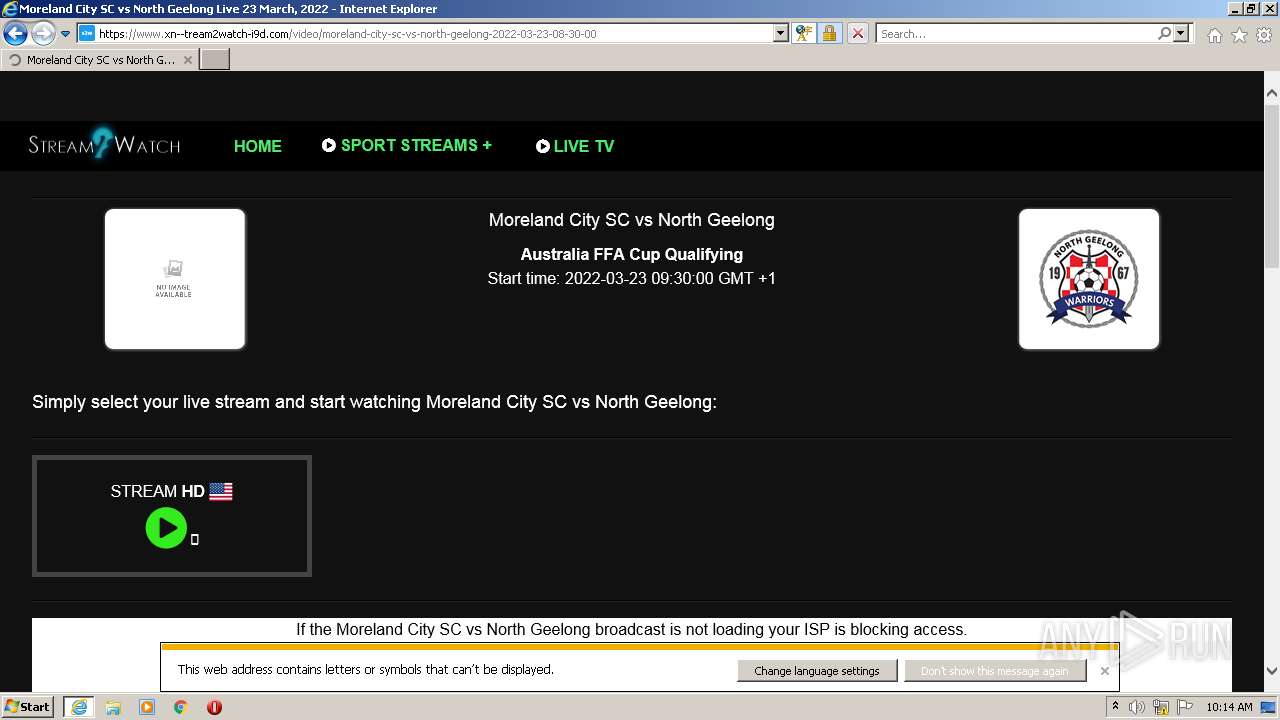This screenshot has height=720, width=1280.
Task: Click the Simply select your live stream text
Action: click(374, 402)
